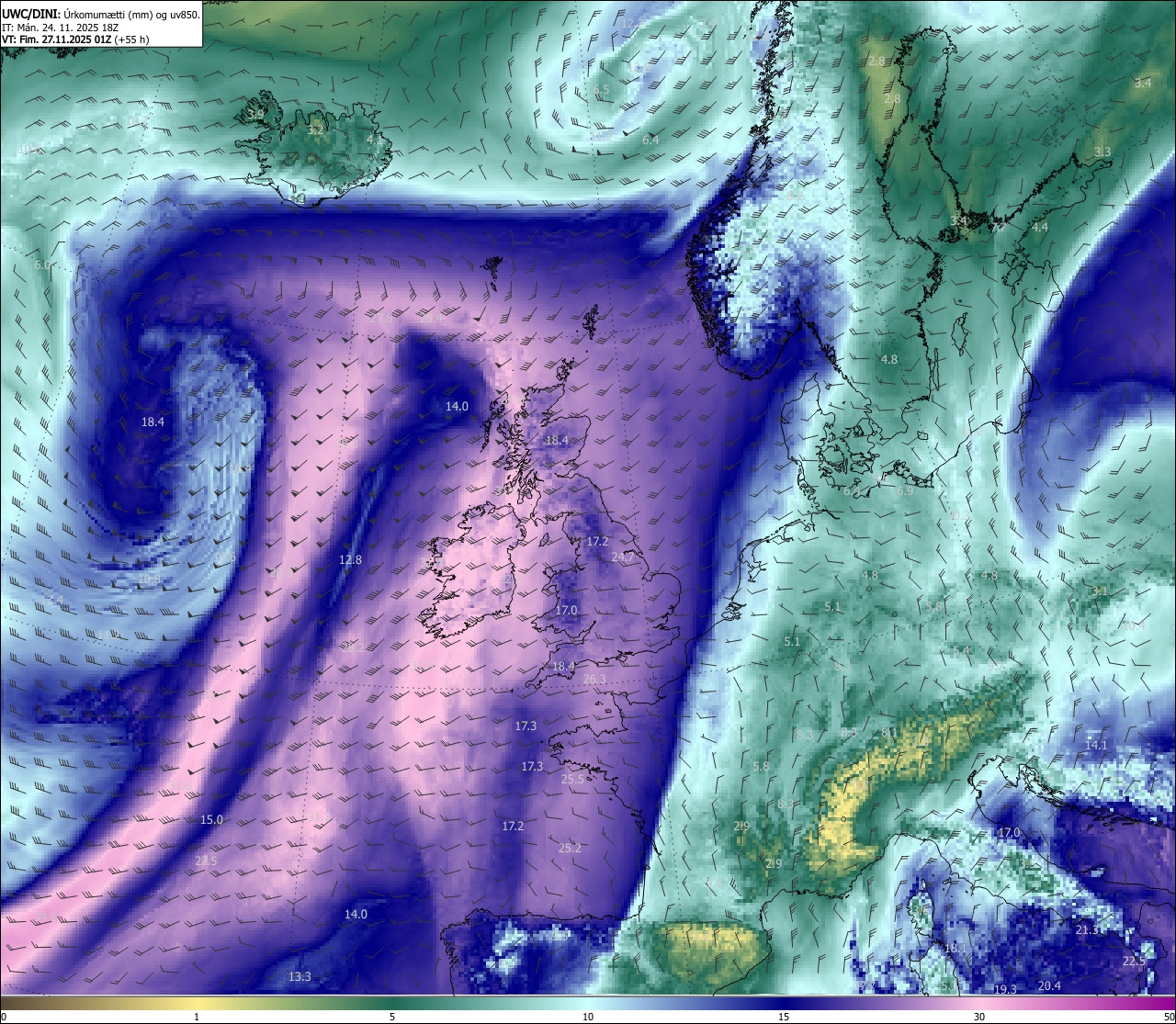The width and height of the screenshot is (1176, 1024).
Task: Click the 4.4 value near the Gulf of Finland
Action: tap(1039, 227)
